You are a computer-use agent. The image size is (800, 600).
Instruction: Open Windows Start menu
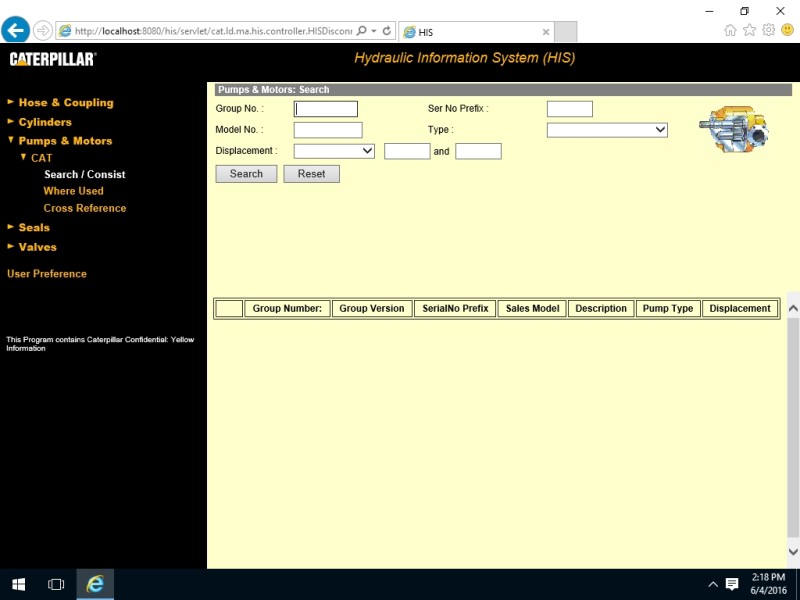18,584
